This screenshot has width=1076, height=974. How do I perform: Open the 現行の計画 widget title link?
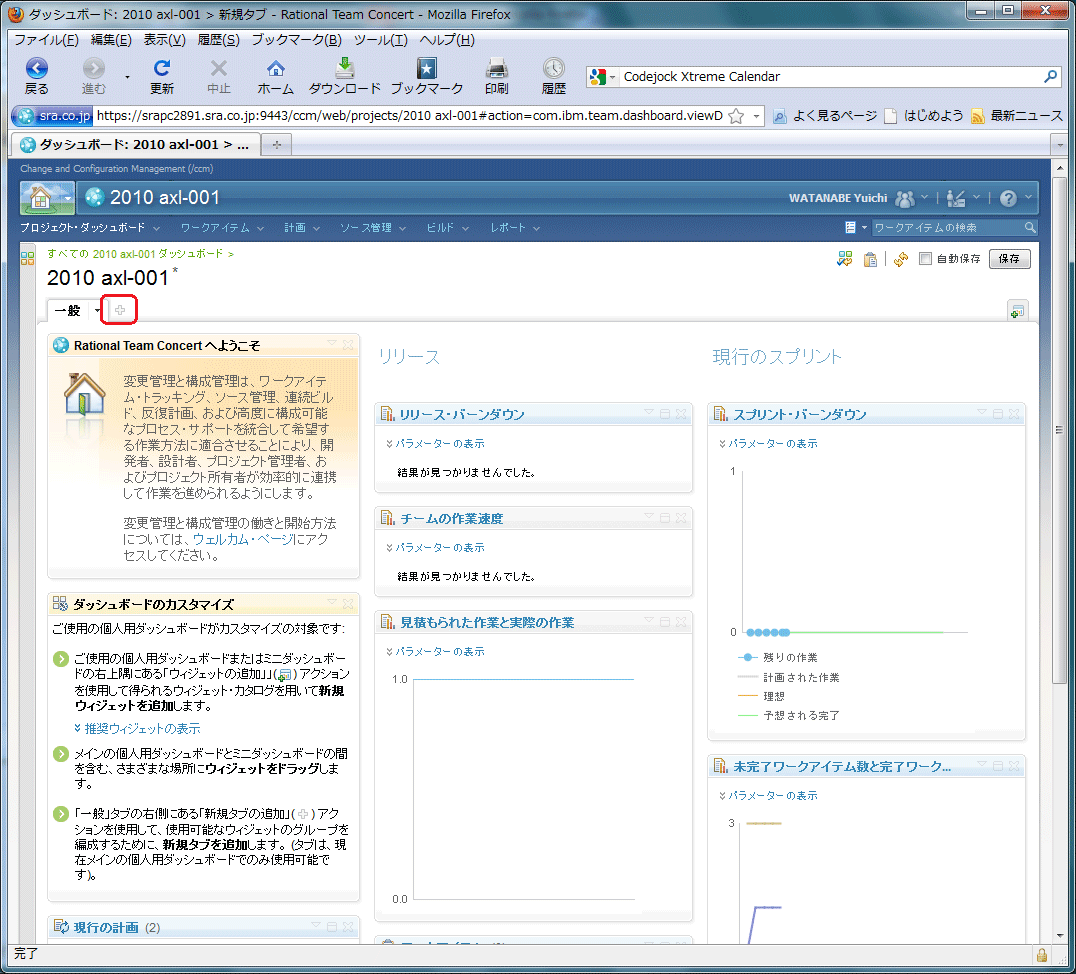pos(106,927)
